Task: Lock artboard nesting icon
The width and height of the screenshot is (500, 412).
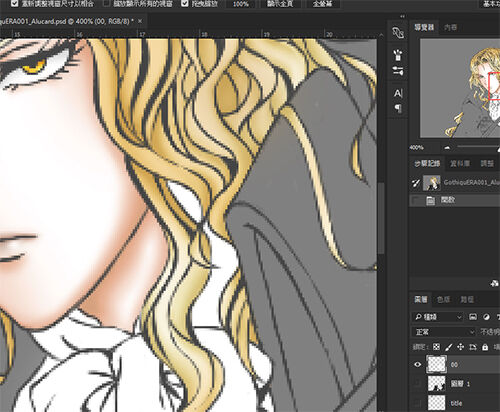Action: [x=473, y=347]
